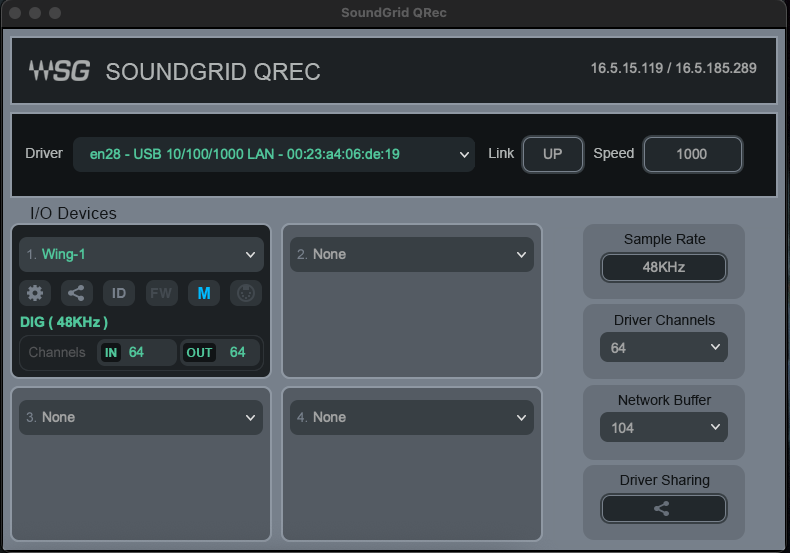The height and width of the screenshot is (553, 790).
Task: Open the Driver Sharing share button
Action: pos(664,509)
